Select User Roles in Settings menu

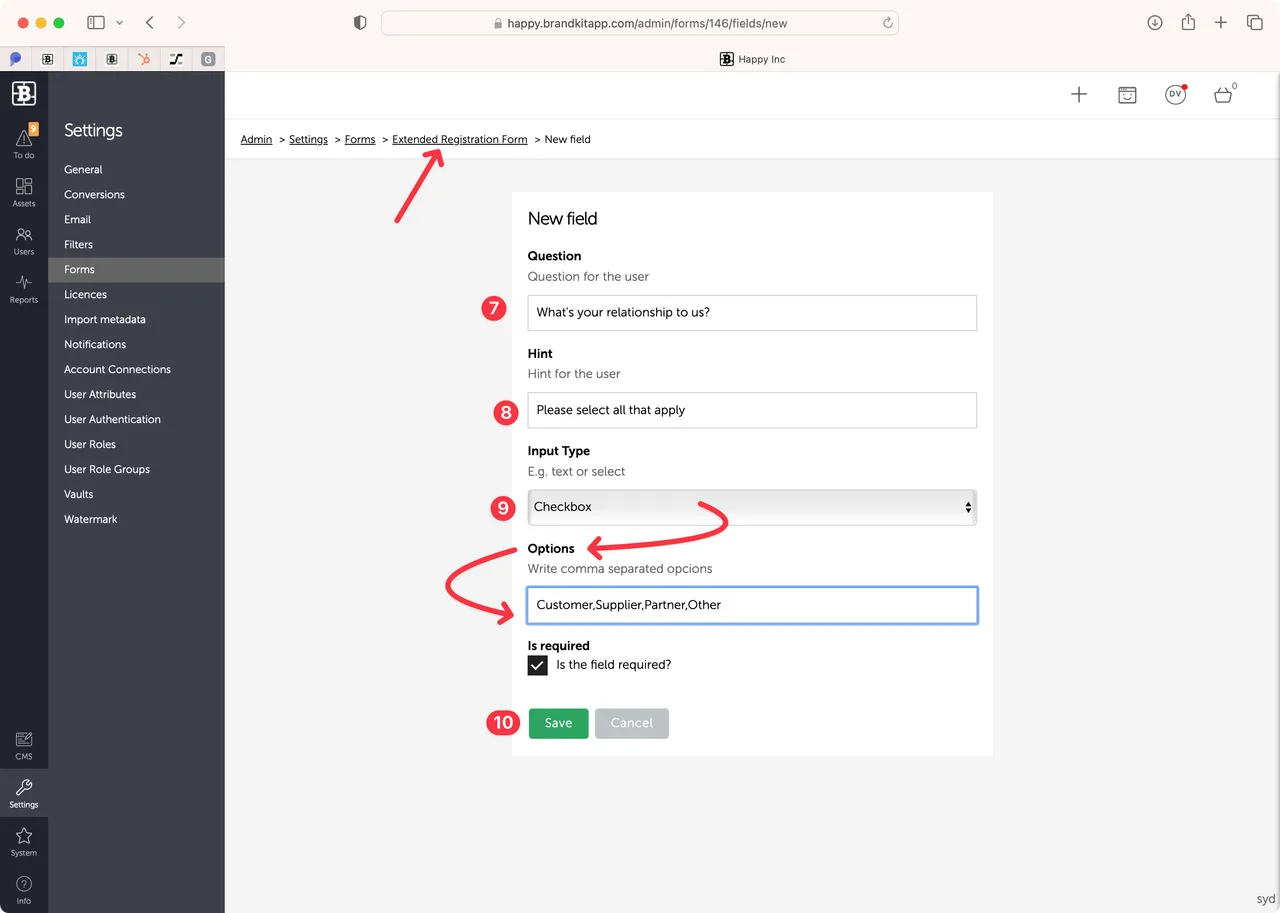point(90,444)
